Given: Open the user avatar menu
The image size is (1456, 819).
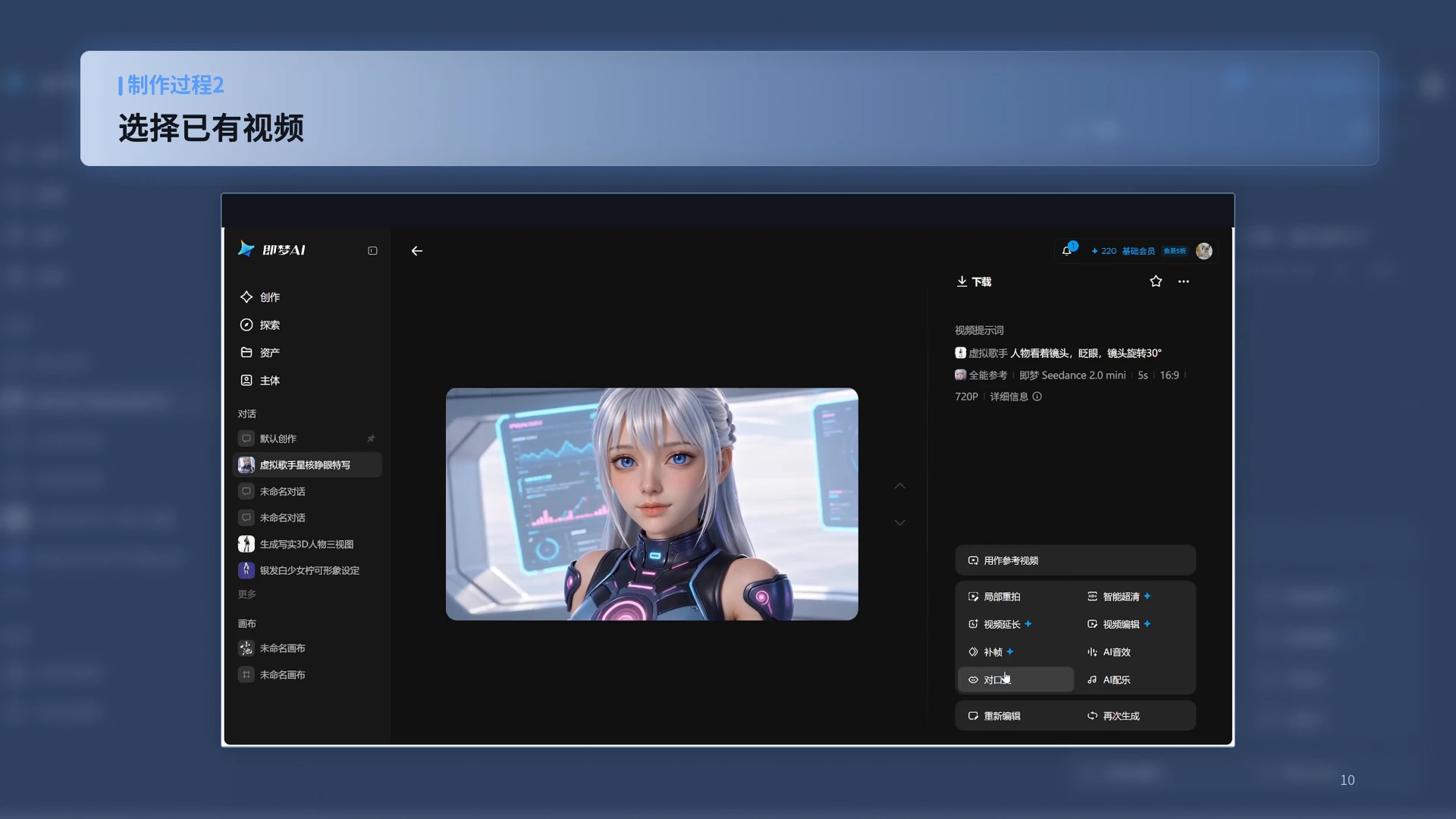Looking at the screenshot, I should pyautogui.click(x=1204, y=251).
